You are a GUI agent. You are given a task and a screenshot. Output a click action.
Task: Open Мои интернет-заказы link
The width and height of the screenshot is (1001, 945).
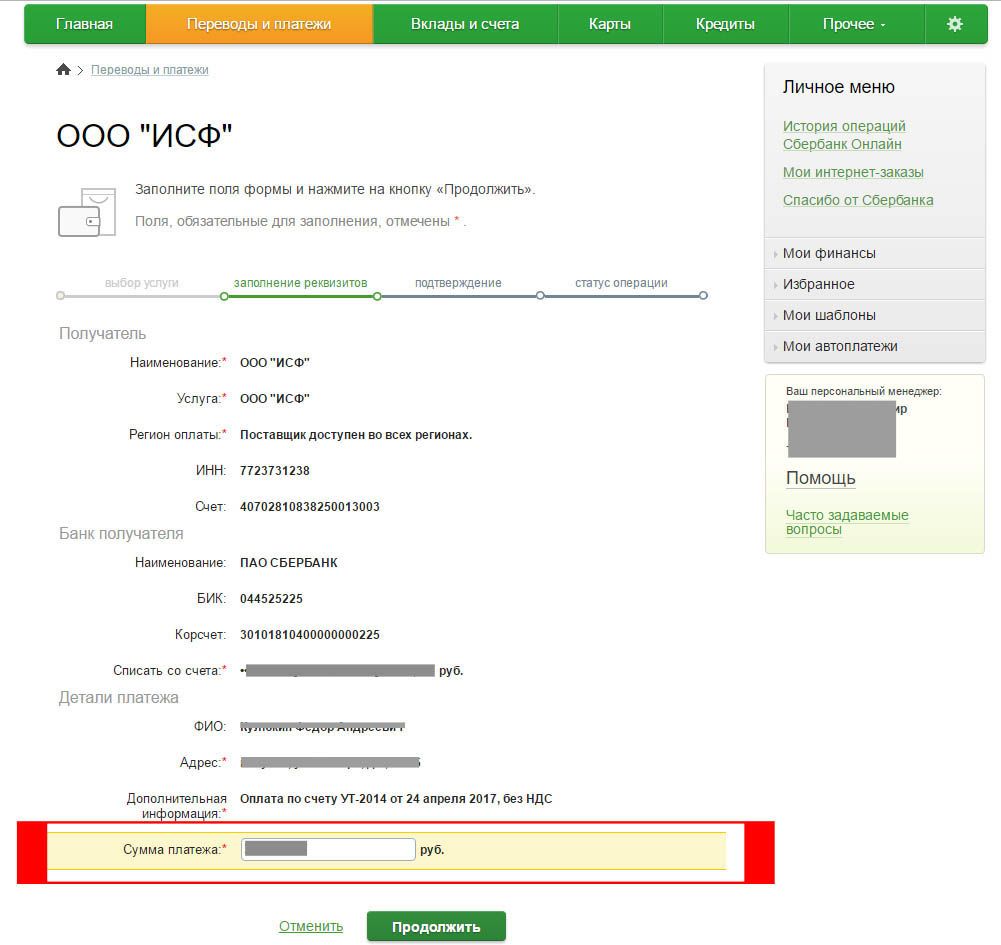853,172
